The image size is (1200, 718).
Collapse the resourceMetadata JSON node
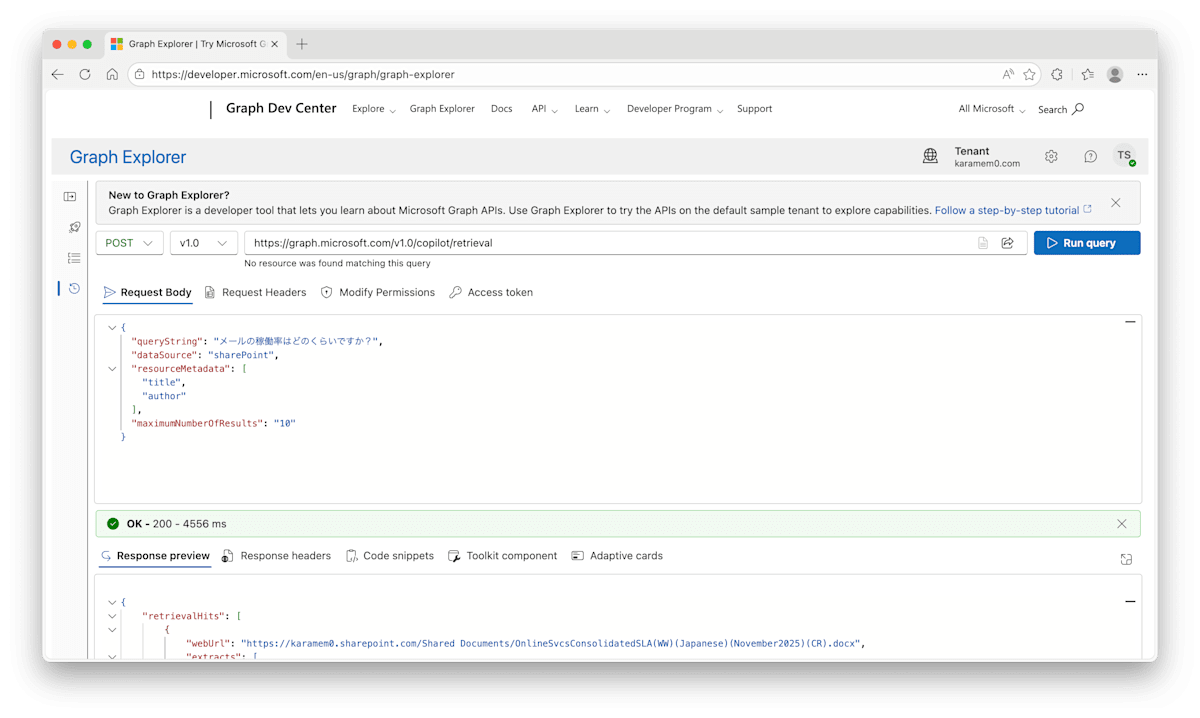112,368
